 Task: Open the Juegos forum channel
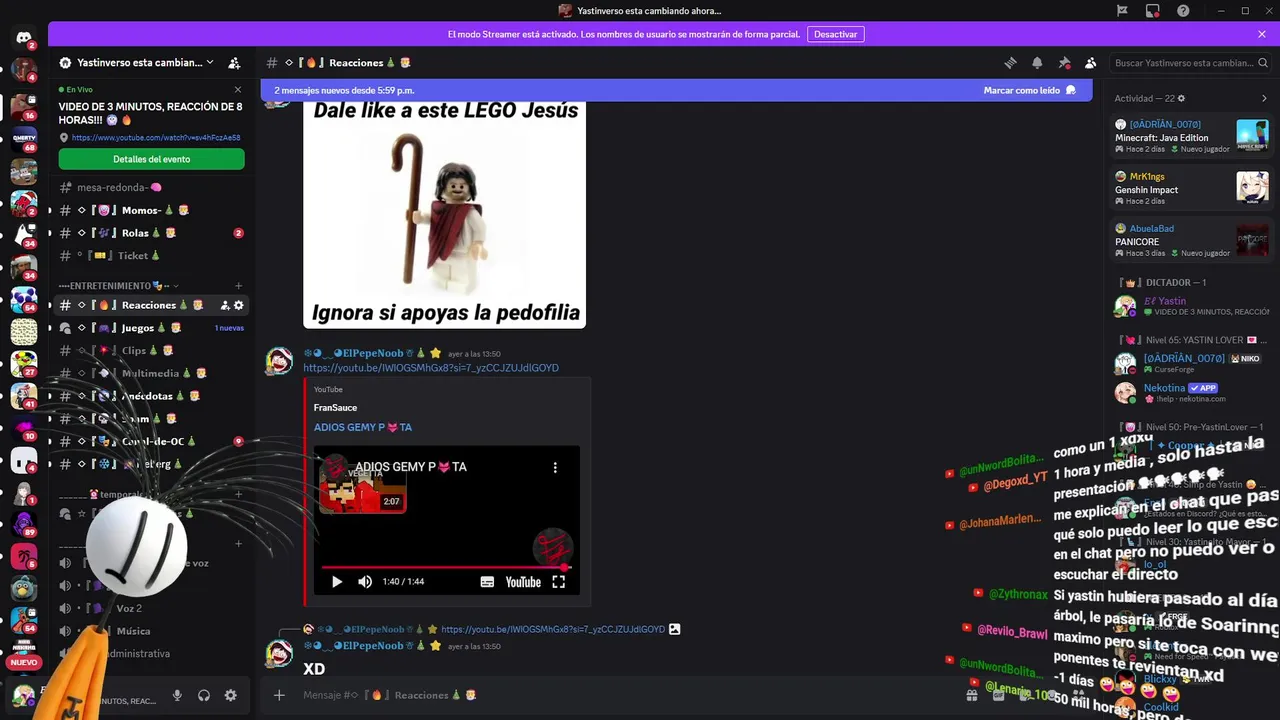coord(151,328)
